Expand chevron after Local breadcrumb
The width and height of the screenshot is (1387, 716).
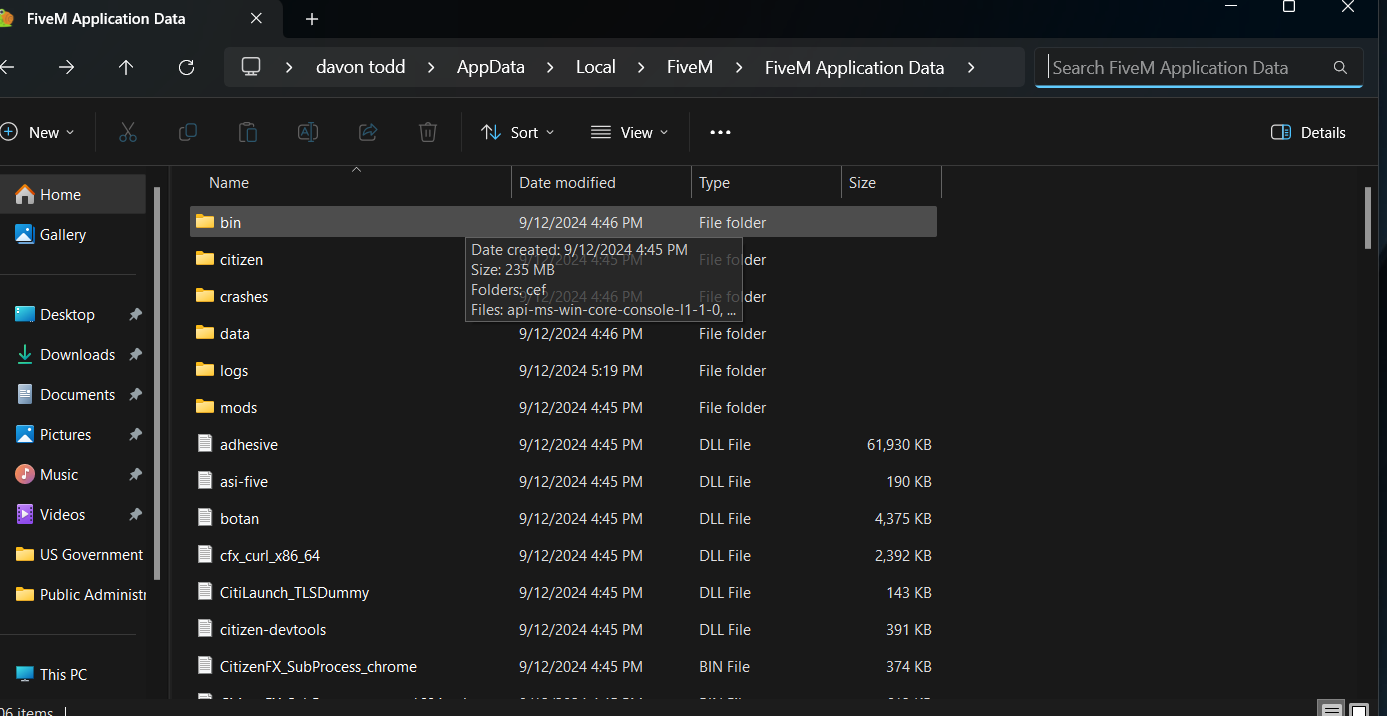tap(641, 67)
